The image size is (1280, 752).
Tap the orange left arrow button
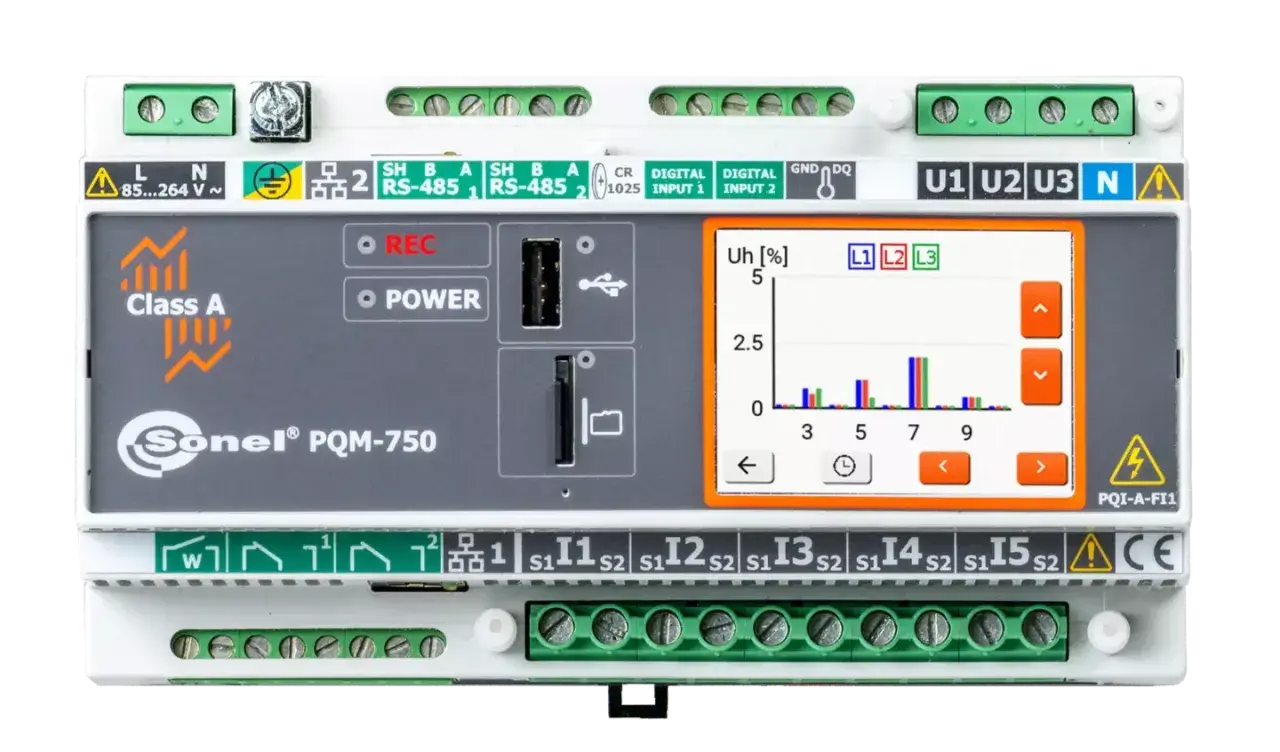944,467
